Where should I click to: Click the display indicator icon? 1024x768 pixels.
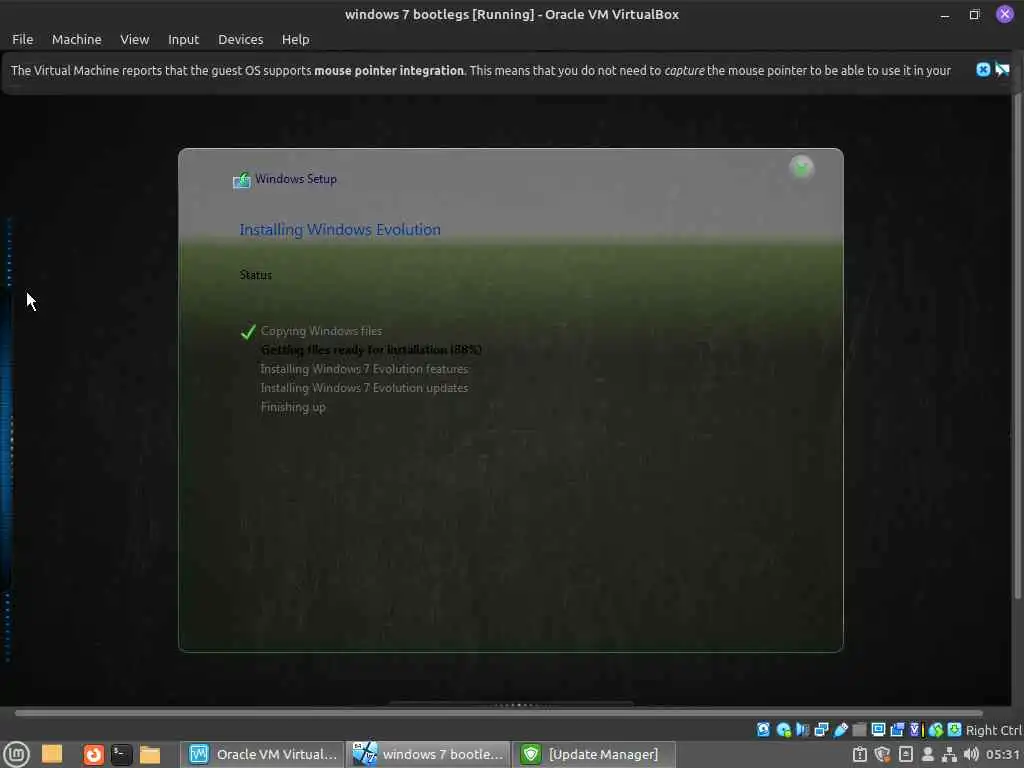[x=878, y=729]
